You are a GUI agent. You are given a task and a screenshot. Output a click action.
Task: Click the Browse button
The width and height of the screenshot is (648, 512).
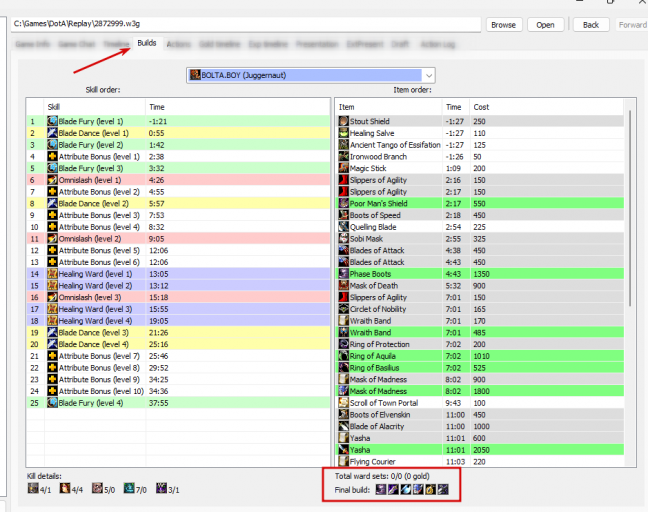pyautogui.click(x=504, y=25)
